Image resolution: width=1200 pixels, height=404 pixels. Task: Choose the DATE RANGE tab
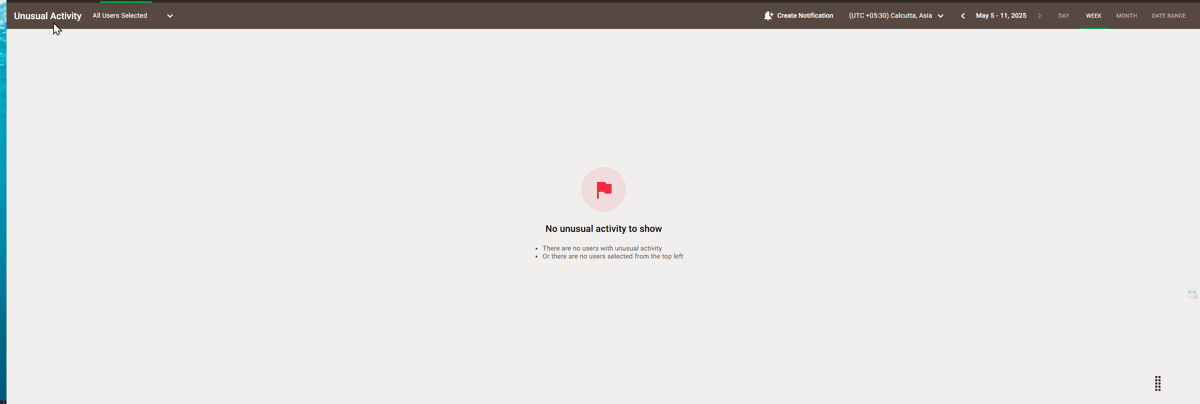click(x=1168, y=16)
